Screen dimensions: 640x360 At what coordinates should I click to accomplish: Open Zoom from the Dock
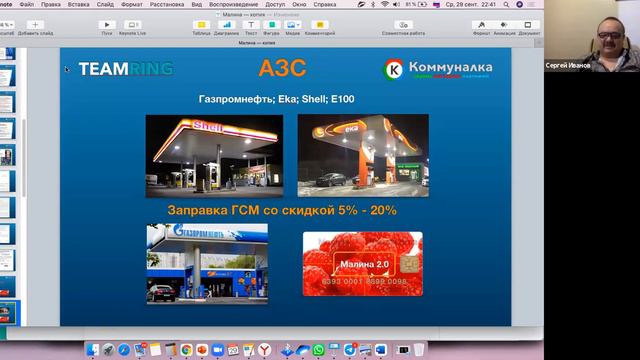tap(218, 350)
